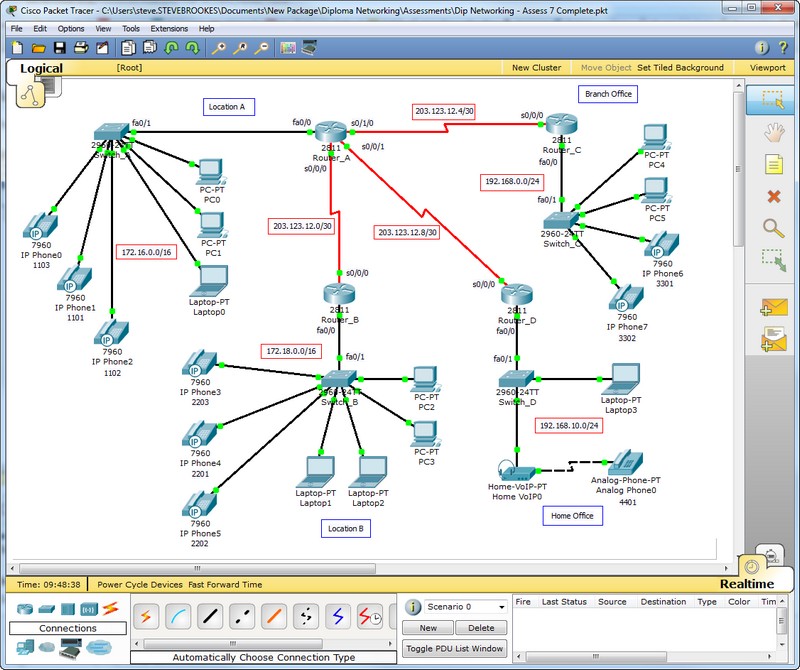The width and height of the screenshot is (800, 670).
Task: Select the WAN Emulation cloud category icon
Action: [x=46, y=648]
